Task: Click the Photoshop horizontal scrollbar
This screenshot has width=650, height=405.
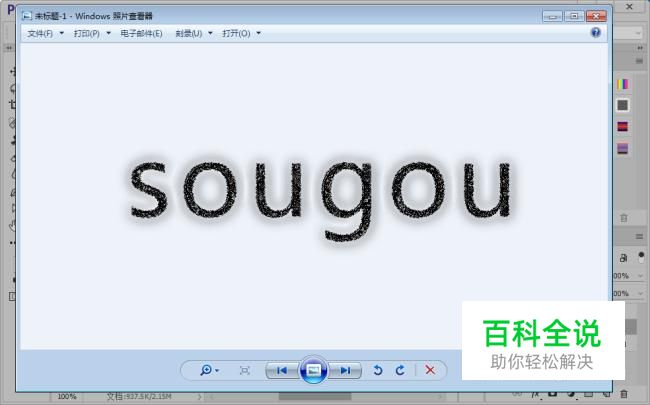Action: tap(315, 397)
